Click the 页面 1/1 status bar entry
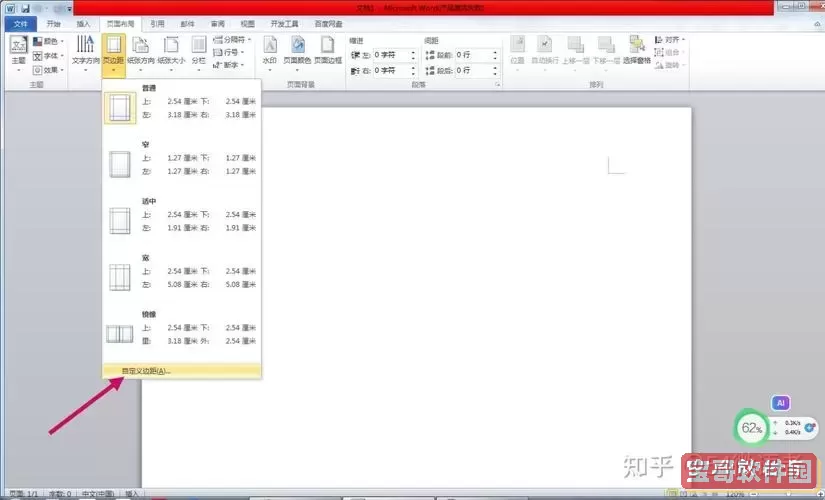Viewport: 825px width, 500px height. pyautogui.click(x=24, y=494)
